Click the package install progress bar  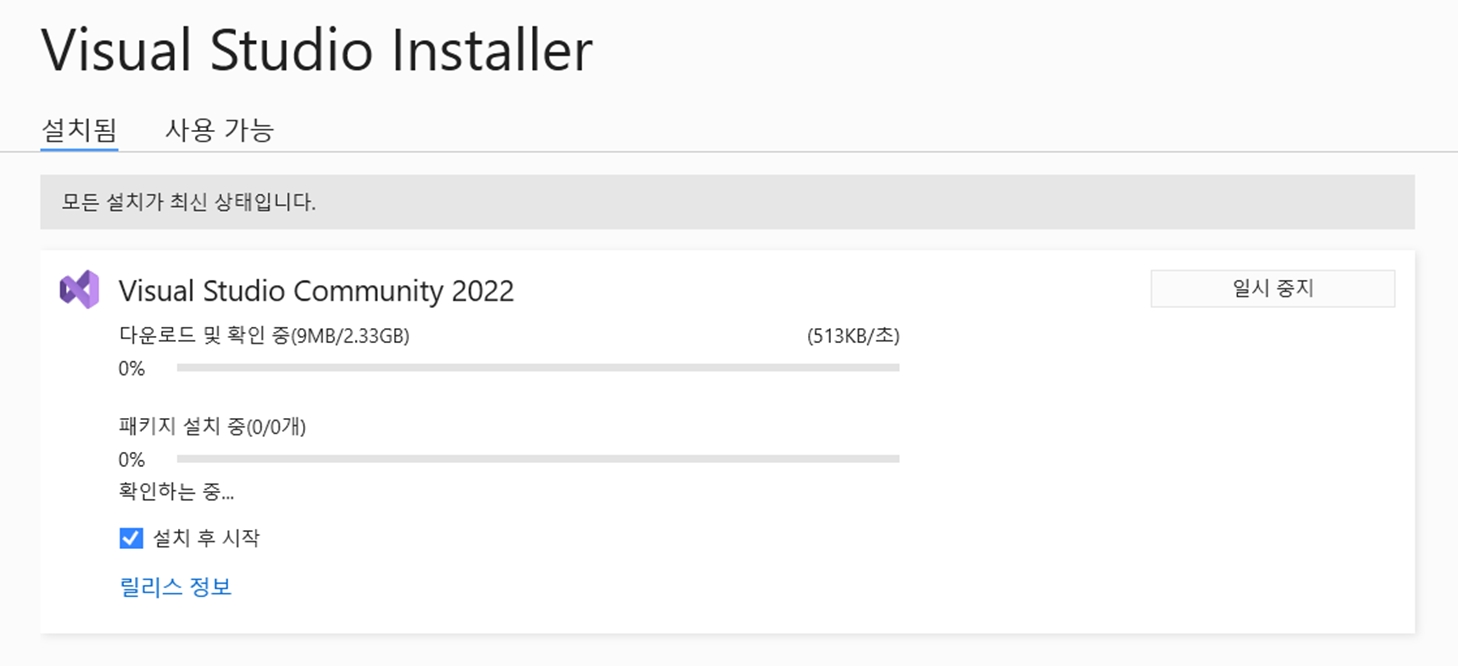[538, 459]
